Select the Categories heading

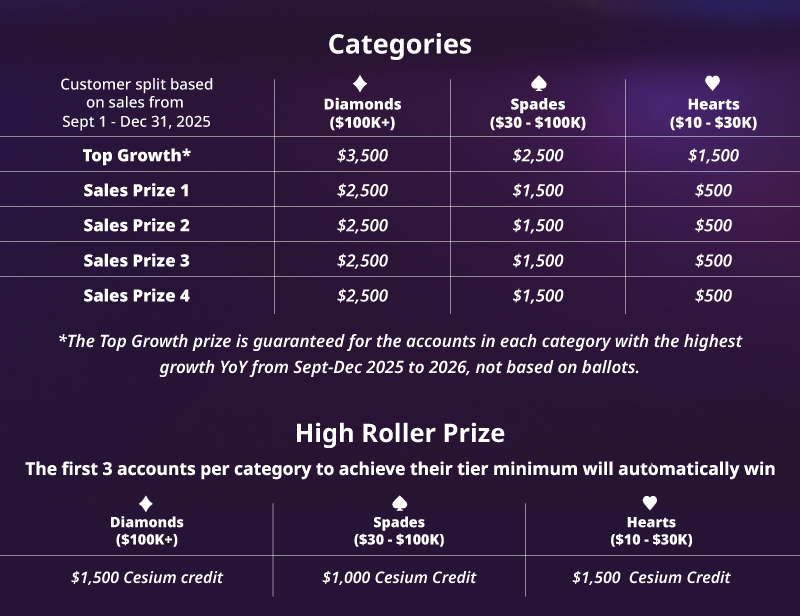click(399, 44)
